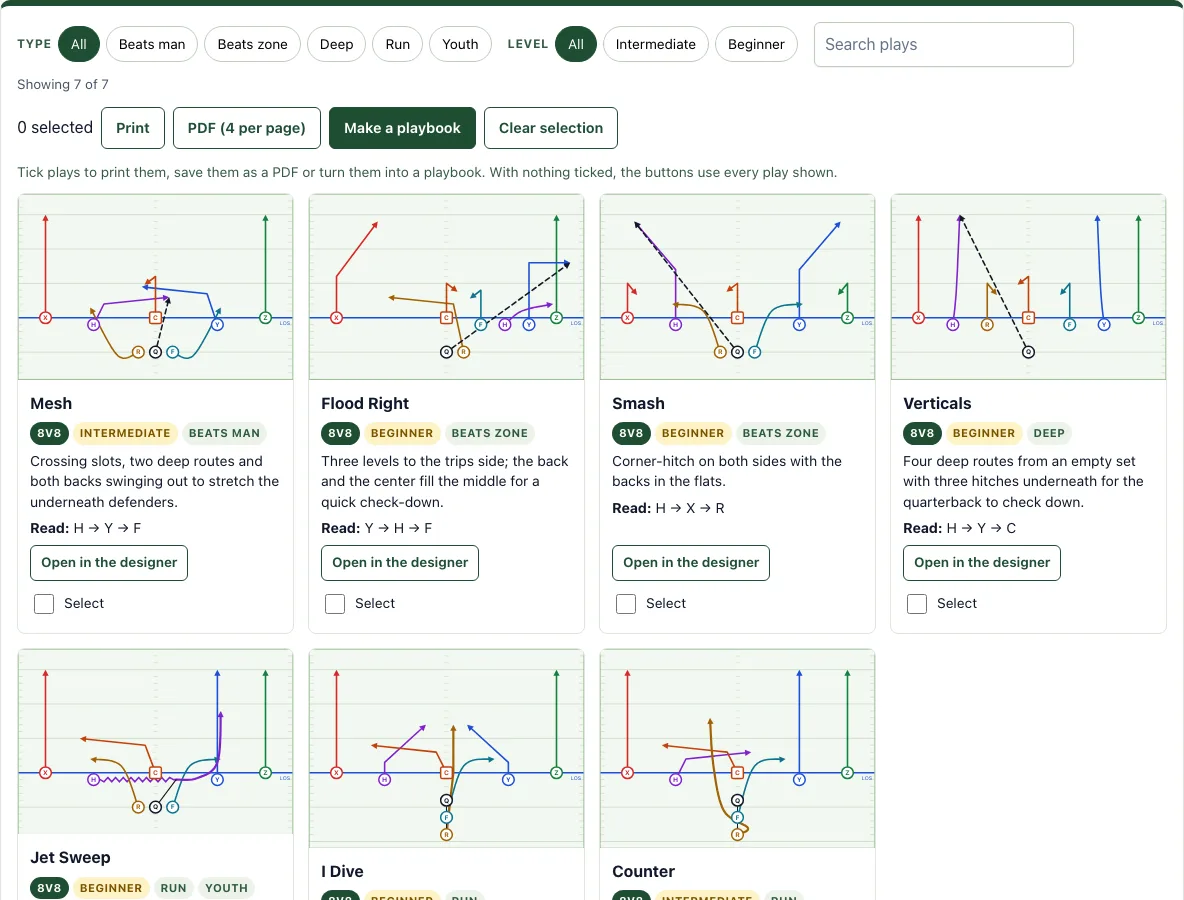The image size is (1184, 900).
Task: Tick the Select checkbox for Mesh
Action: 44,604
